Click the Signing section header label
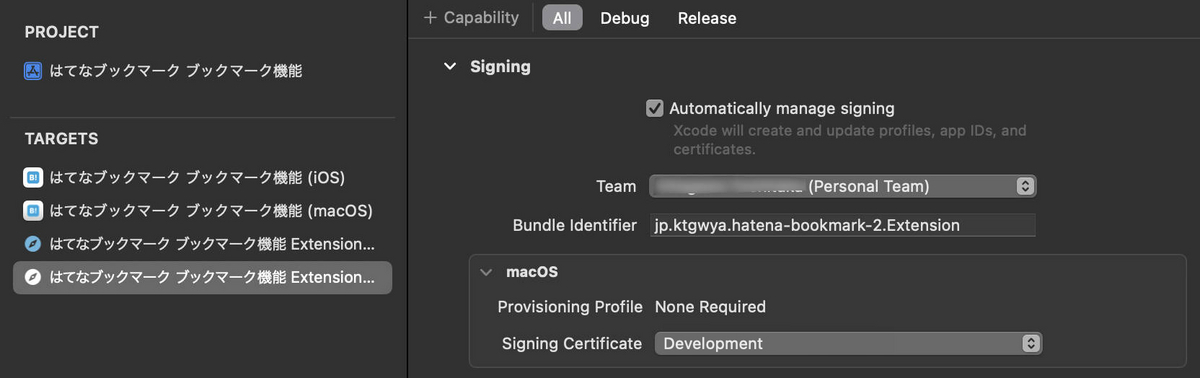 point(500,67)
